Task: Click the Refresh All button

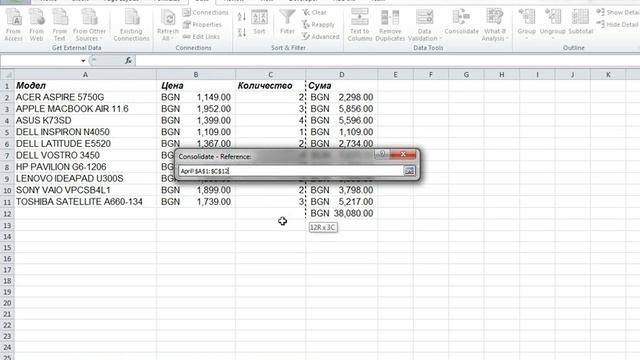Action: (168, 25)
